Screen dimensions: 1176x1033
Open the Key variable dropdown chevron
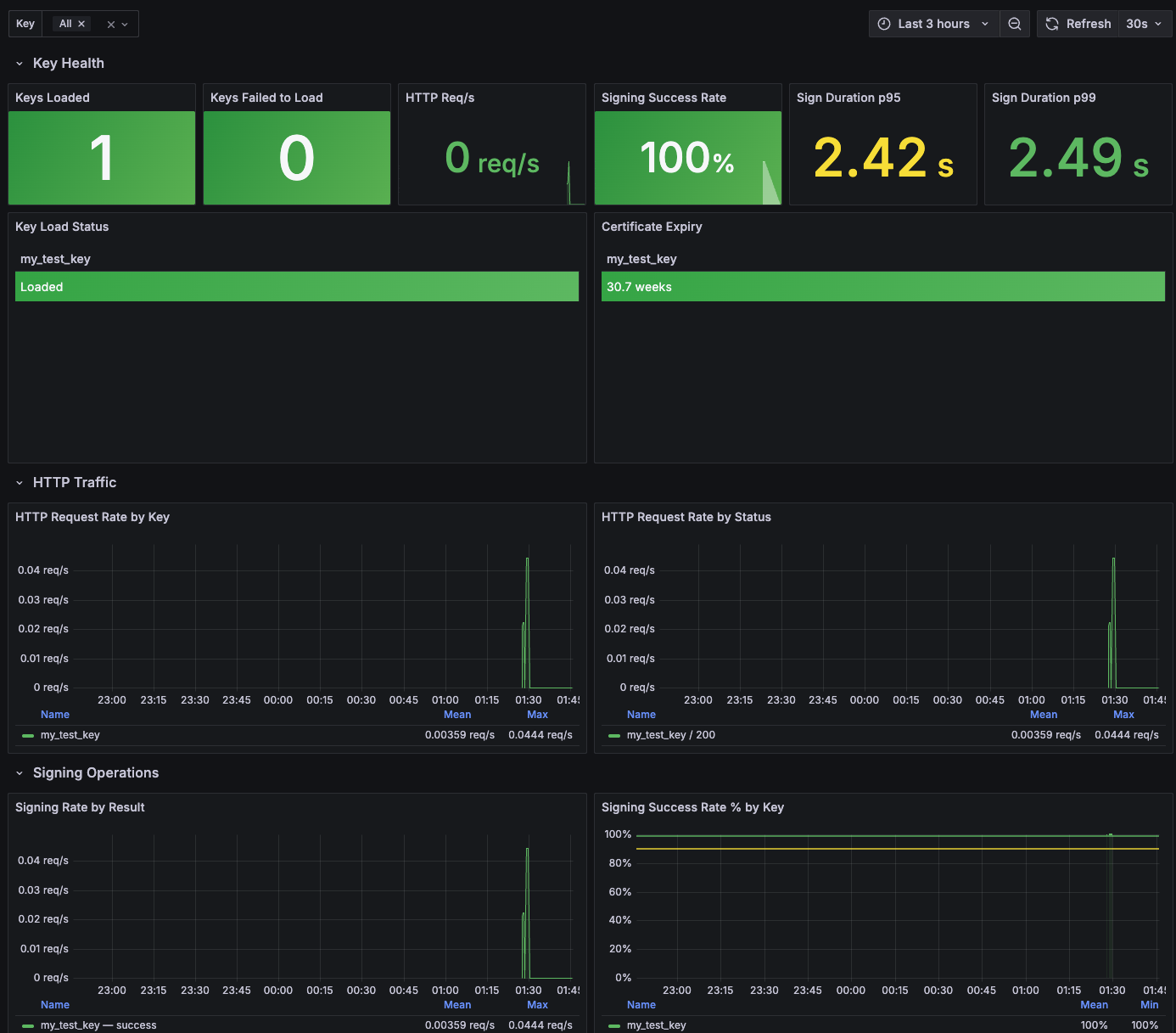125,25
